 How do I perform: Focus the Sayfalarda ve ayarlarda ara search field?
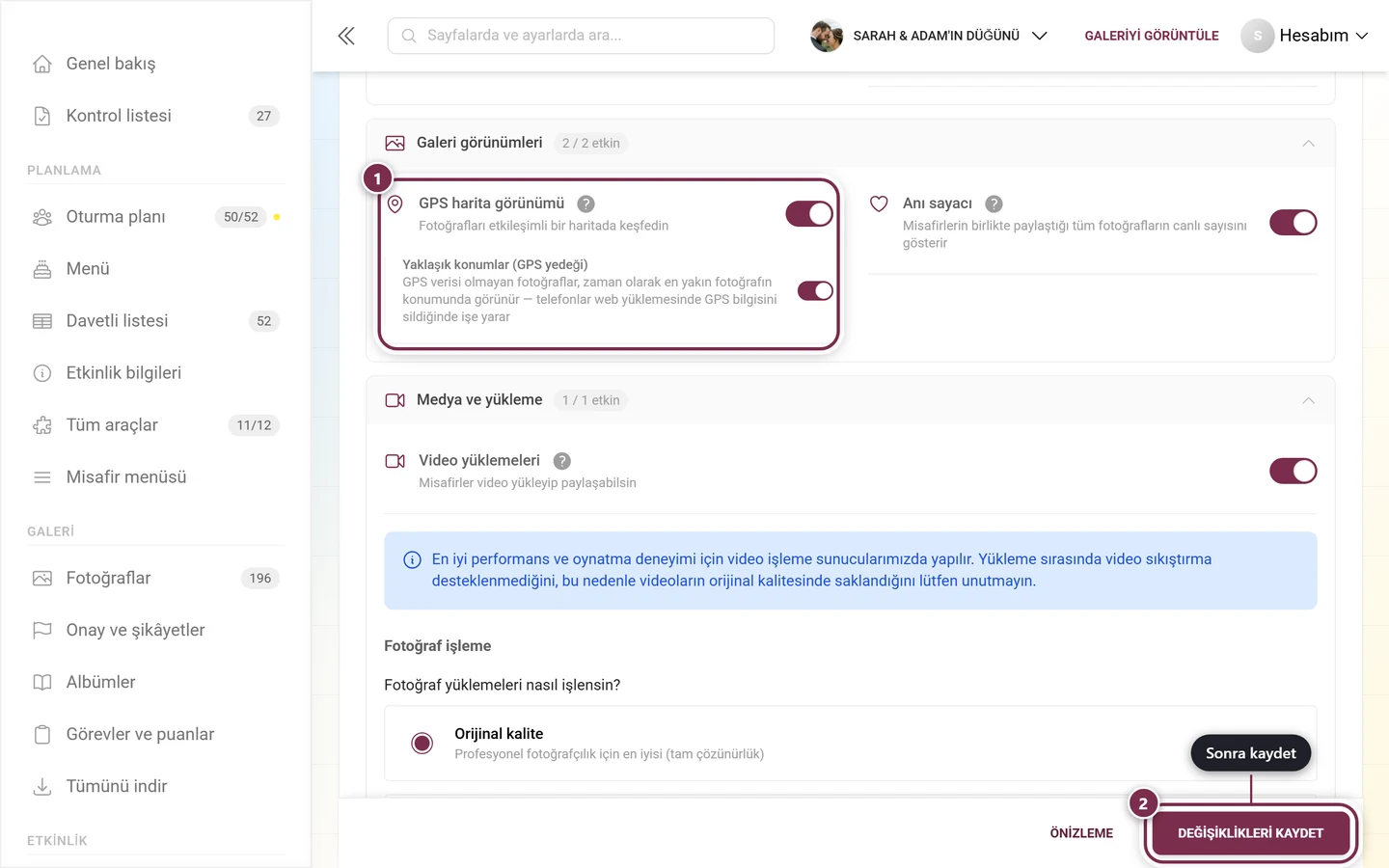coord(581,36)
